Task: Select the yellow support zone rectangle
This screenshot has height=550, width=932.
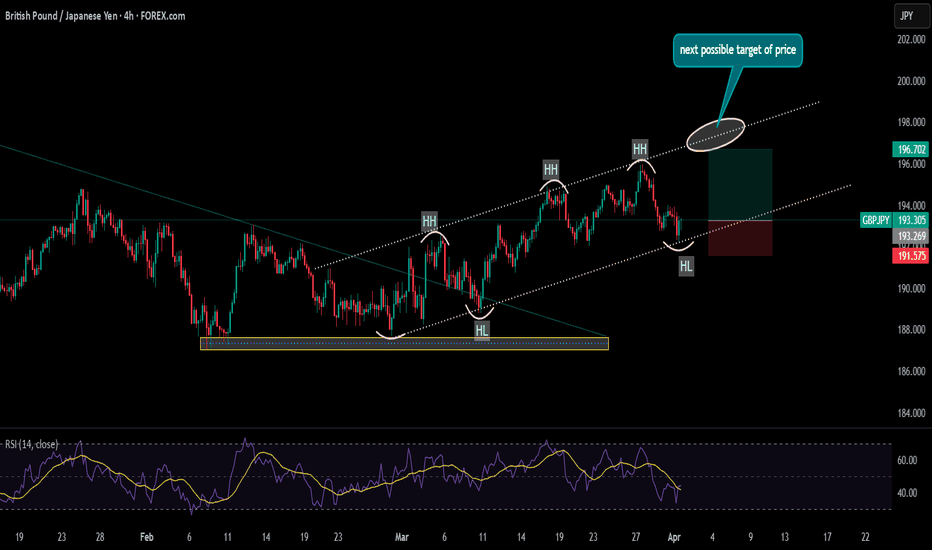Action: pos(404,344)
